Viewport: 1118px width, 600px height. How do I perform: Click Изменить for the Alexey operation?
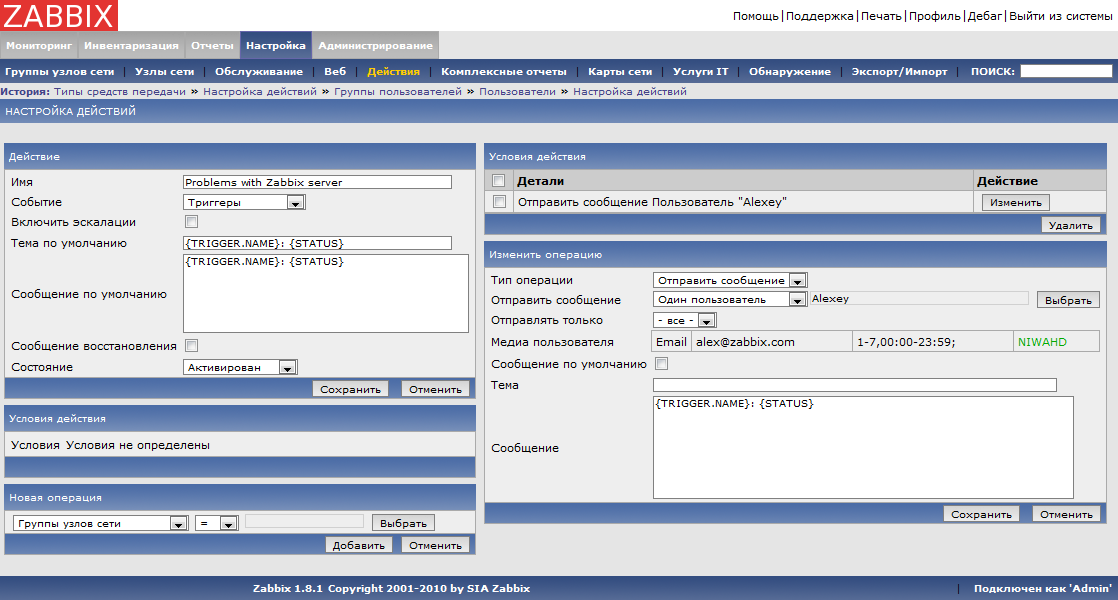coord(1015,202)
